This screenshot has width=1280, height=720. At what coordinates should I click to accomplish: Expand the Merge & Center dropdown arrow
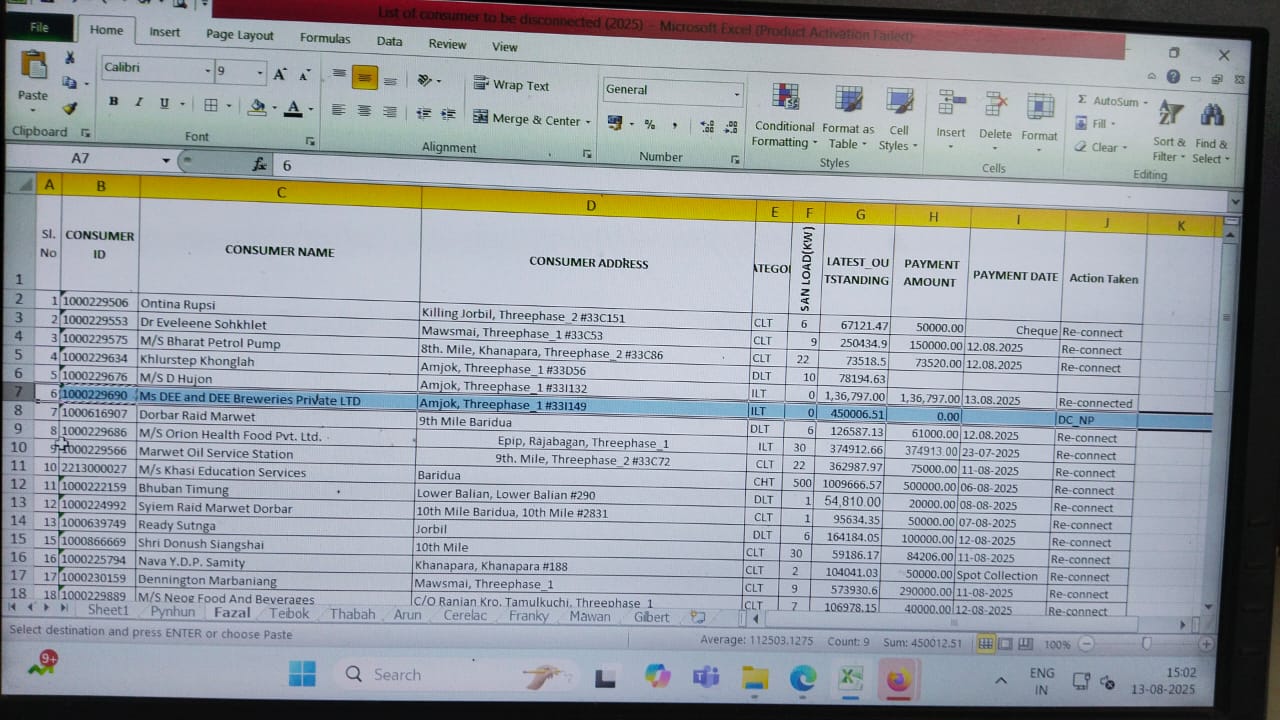(588, 122)
